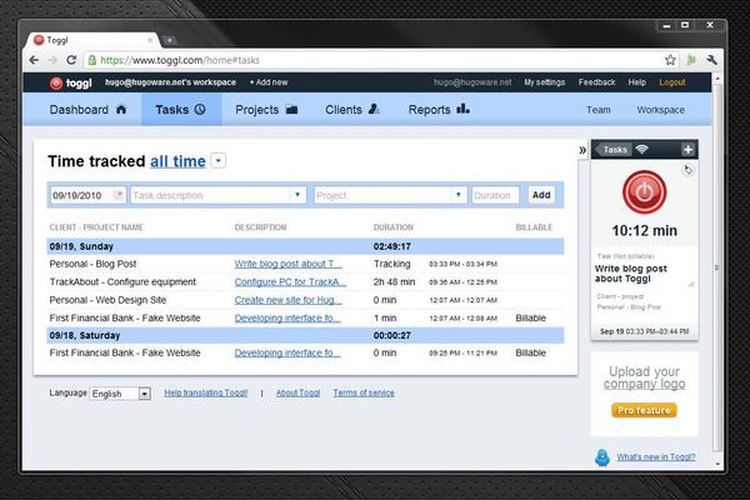Open 'Write blog post about T...' entry
750x500 pixels.
pos(288,264)
